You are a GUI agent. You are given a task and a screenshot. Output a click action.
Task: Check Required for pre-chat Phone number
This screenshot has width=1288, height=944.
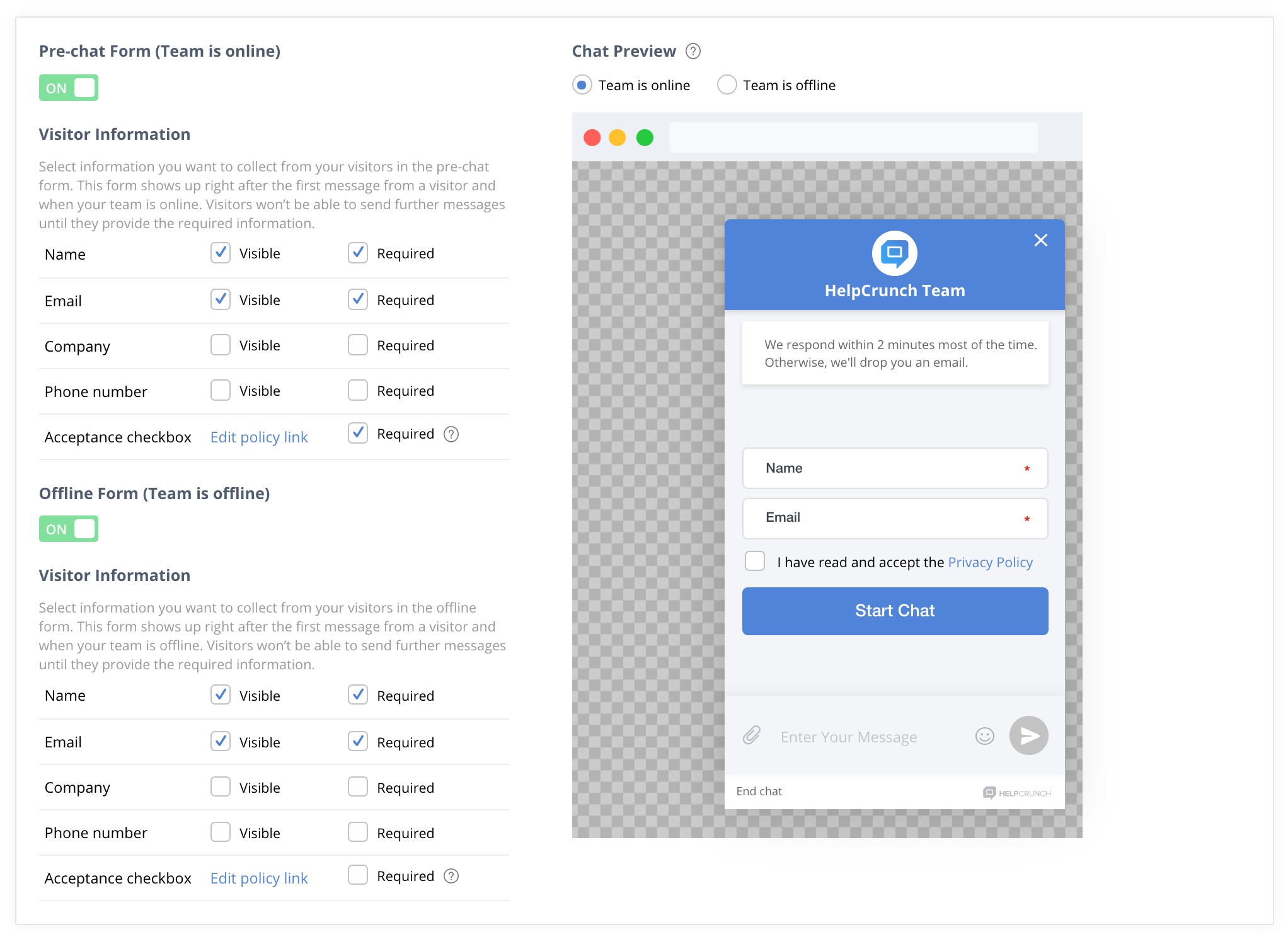[x=358, y=391]
